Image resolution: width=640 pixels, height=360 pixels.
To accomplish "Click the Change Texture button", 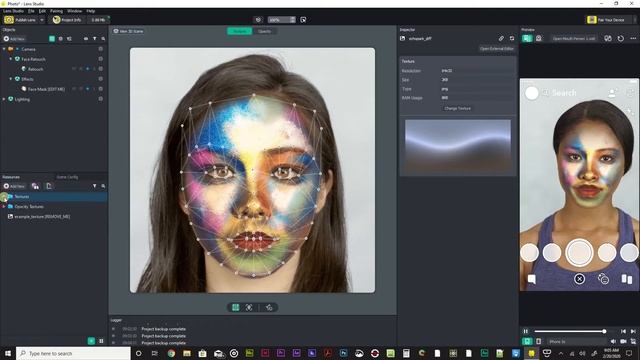I will (458, 109).
